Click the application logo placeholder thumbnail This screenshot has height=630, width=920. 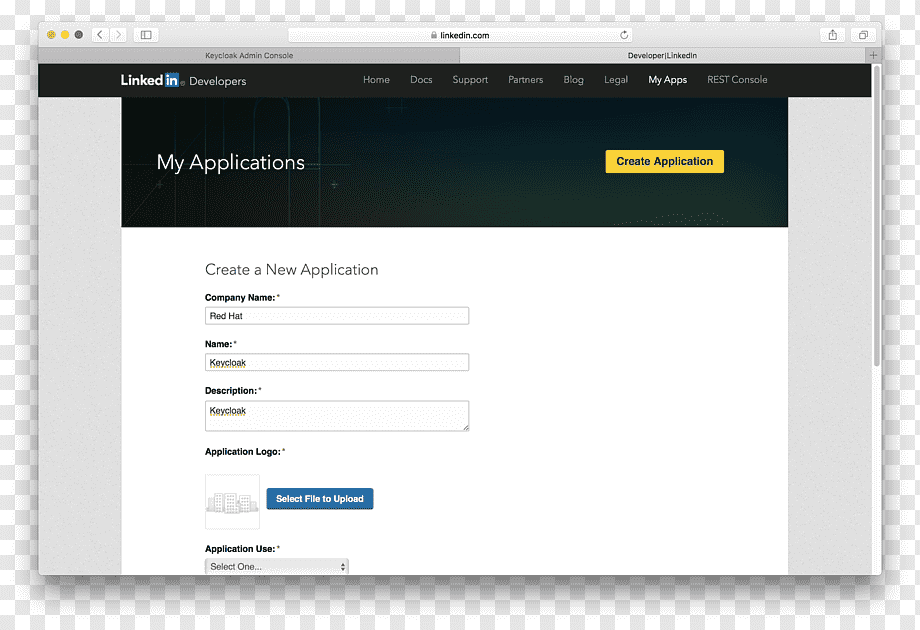[232, 502]
